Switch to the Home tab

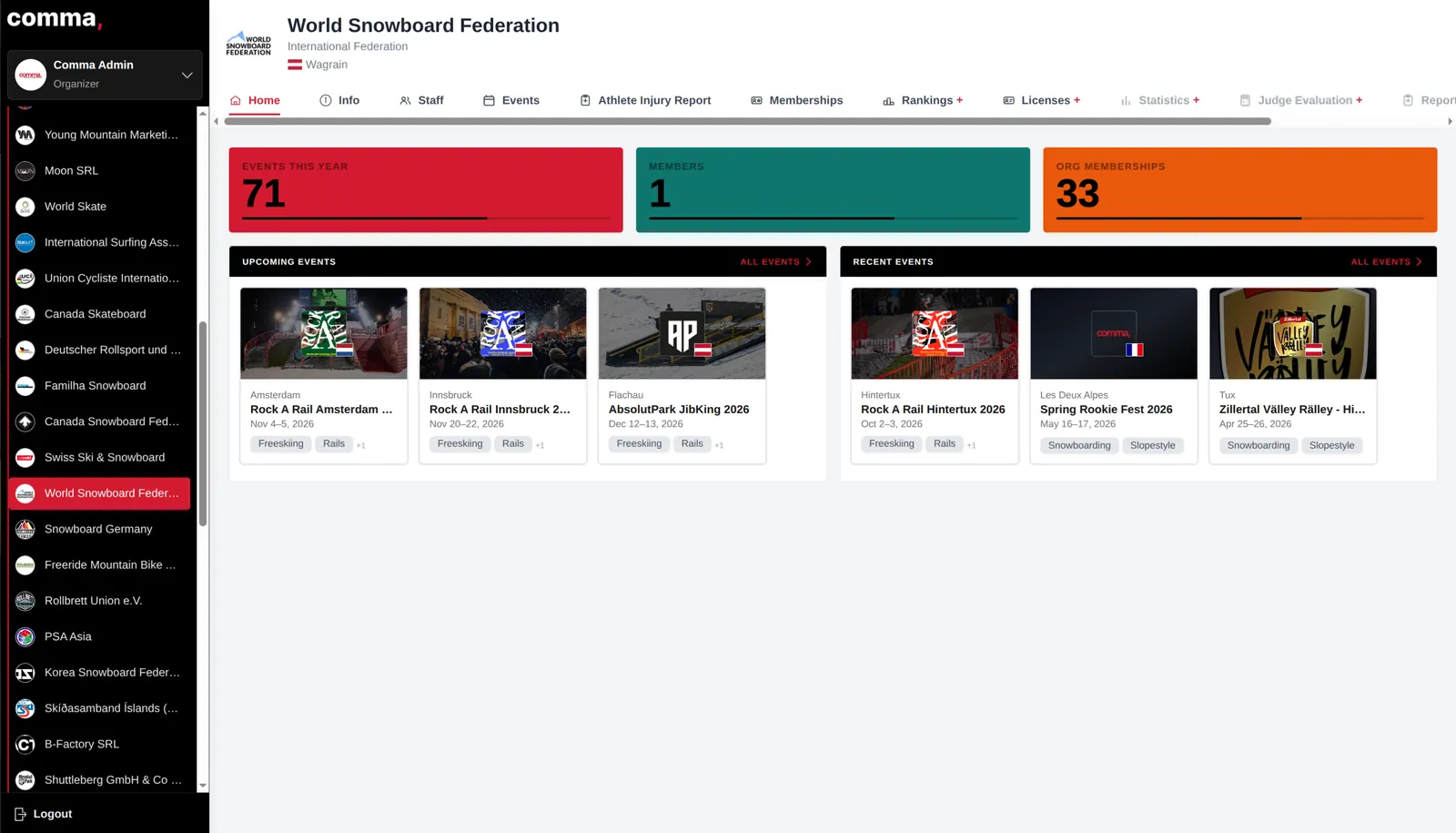tap(254, 100)
